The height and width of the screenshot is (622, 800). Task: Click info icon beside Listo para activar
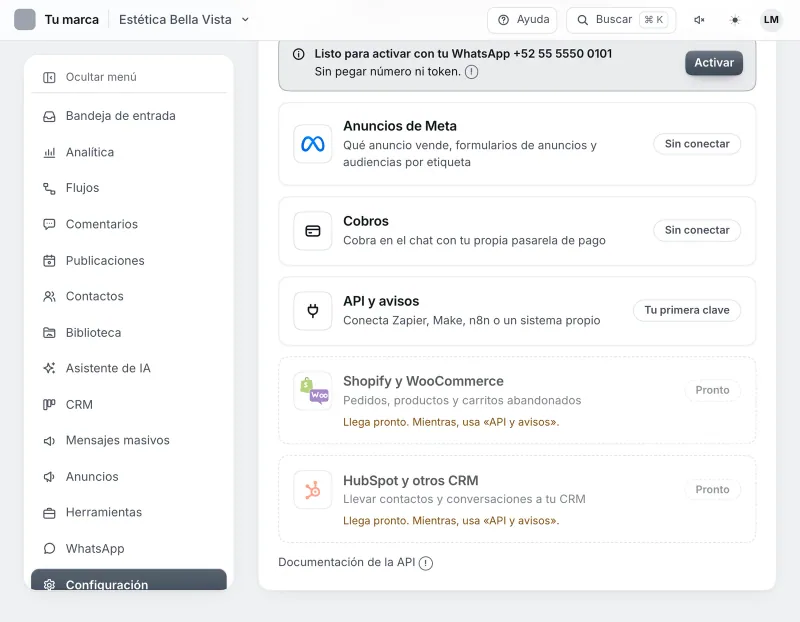pos(298,54)
